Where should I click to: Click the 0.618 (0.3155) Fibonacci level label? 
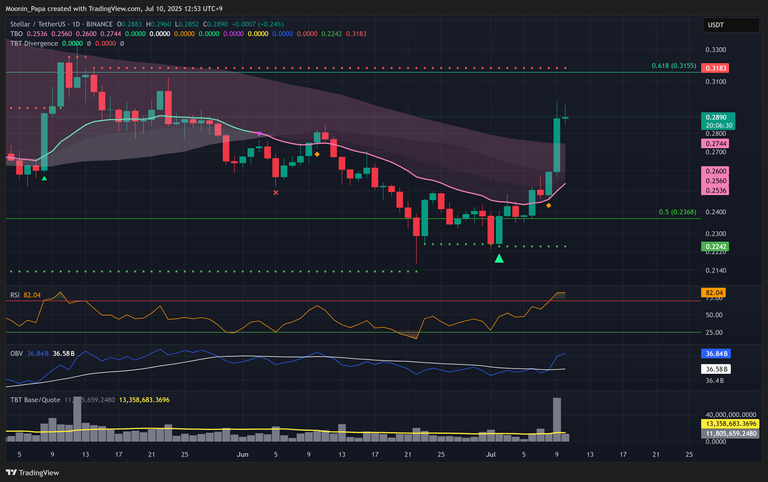(673, 66)
